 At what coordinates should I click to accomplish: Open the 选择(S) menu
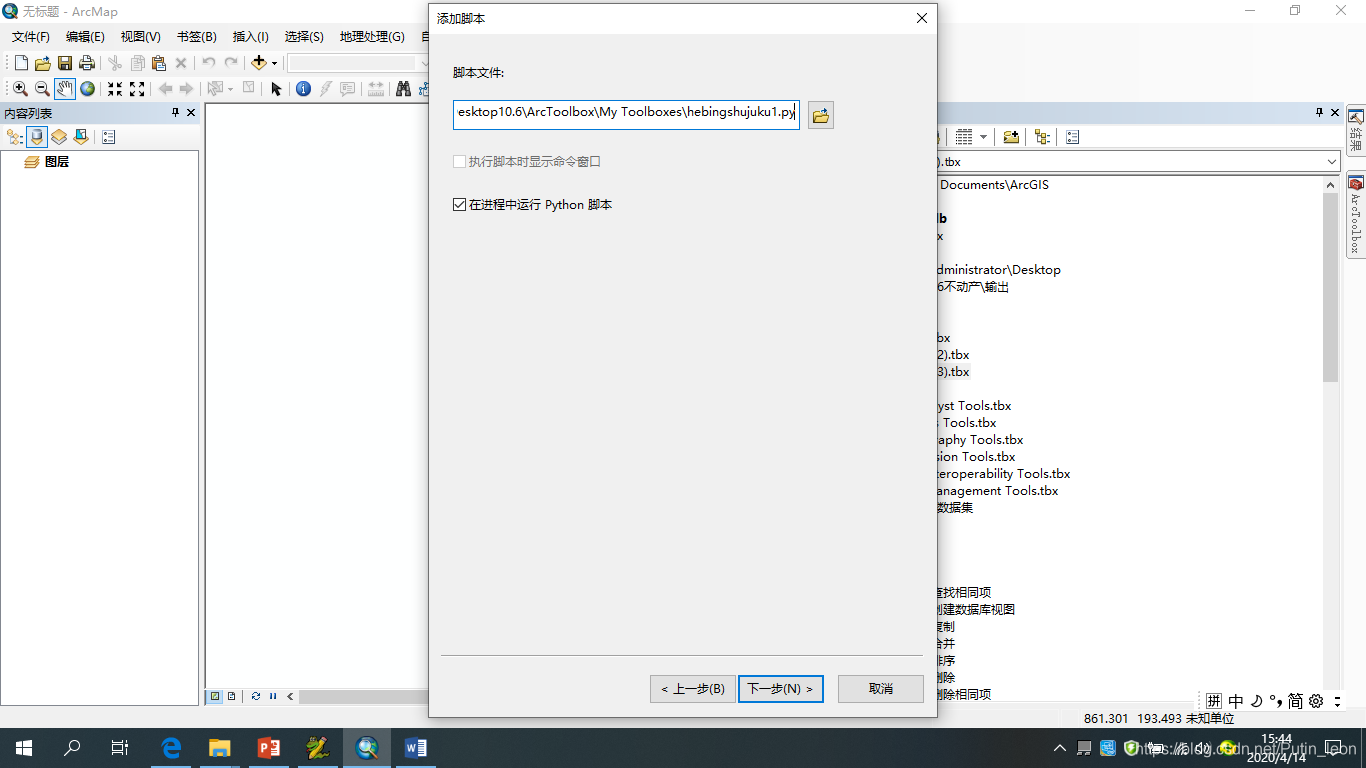pyautogui.click(x=304, y=37)
